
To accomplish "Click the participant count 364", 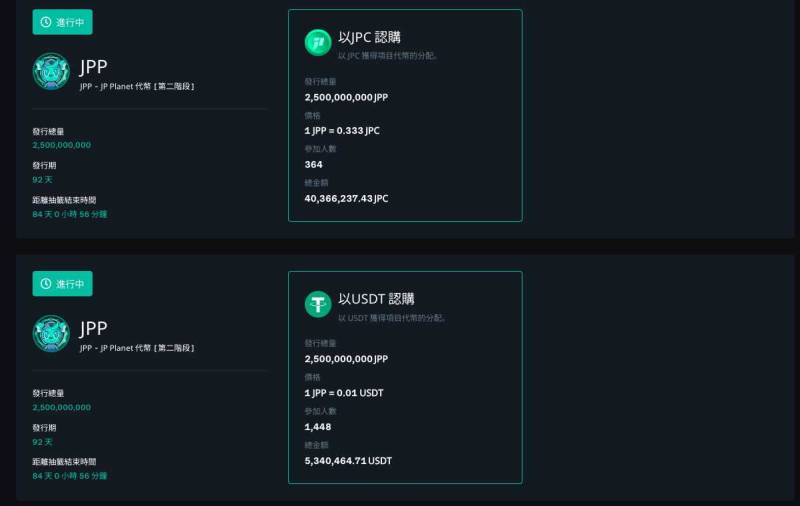I will (x=313, y=164).
